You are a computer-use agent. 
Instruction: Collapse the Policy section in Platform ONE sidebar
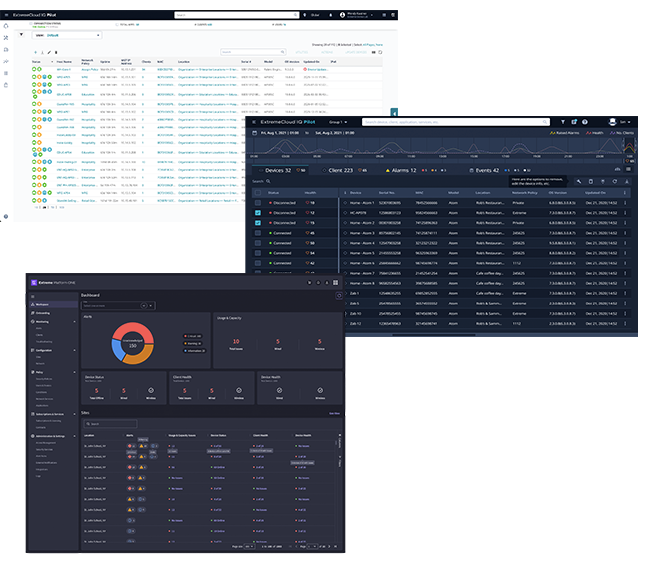click(74, 372)
